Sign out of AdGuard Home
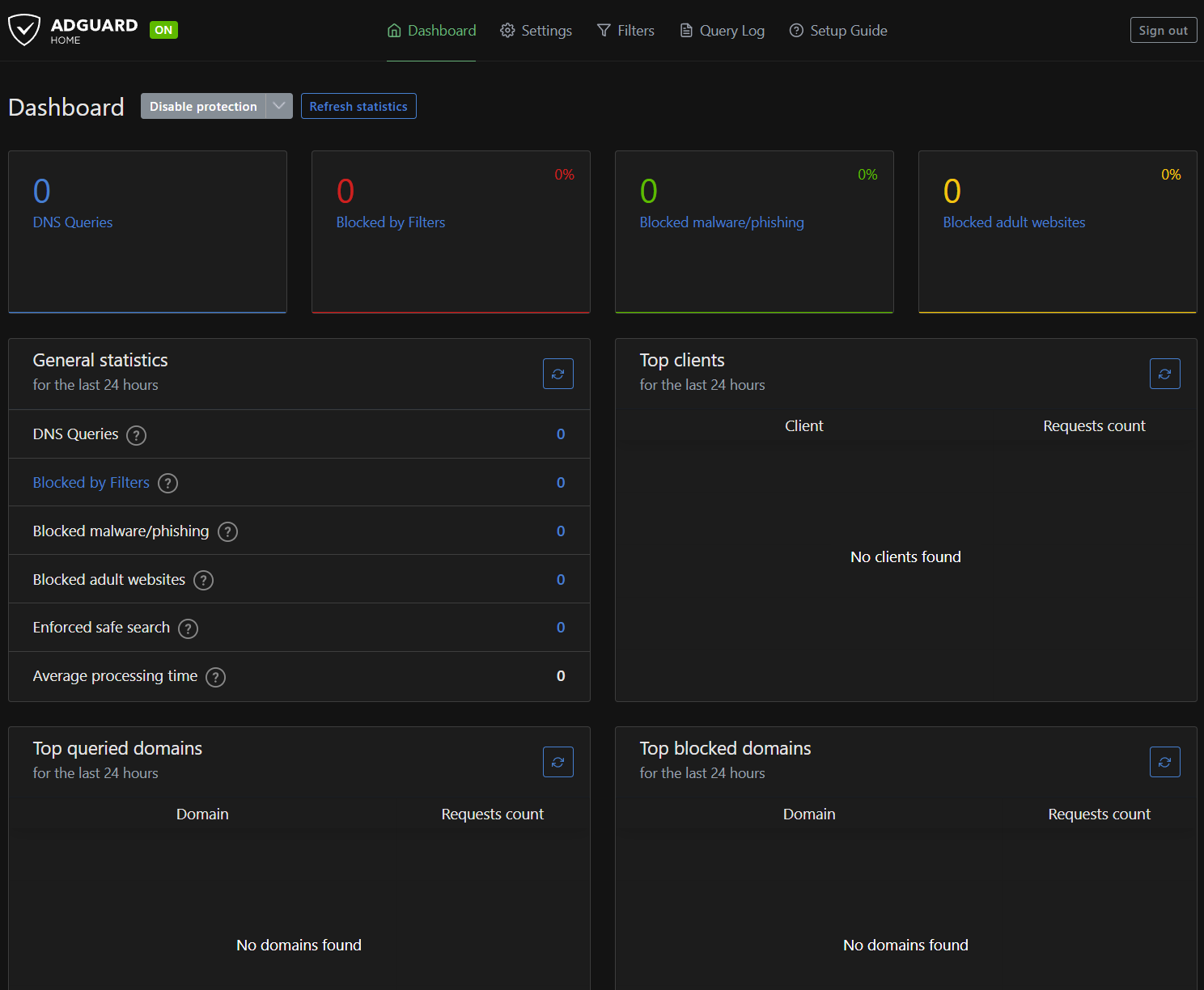The image size is (1204, 990). (1164, 30)
